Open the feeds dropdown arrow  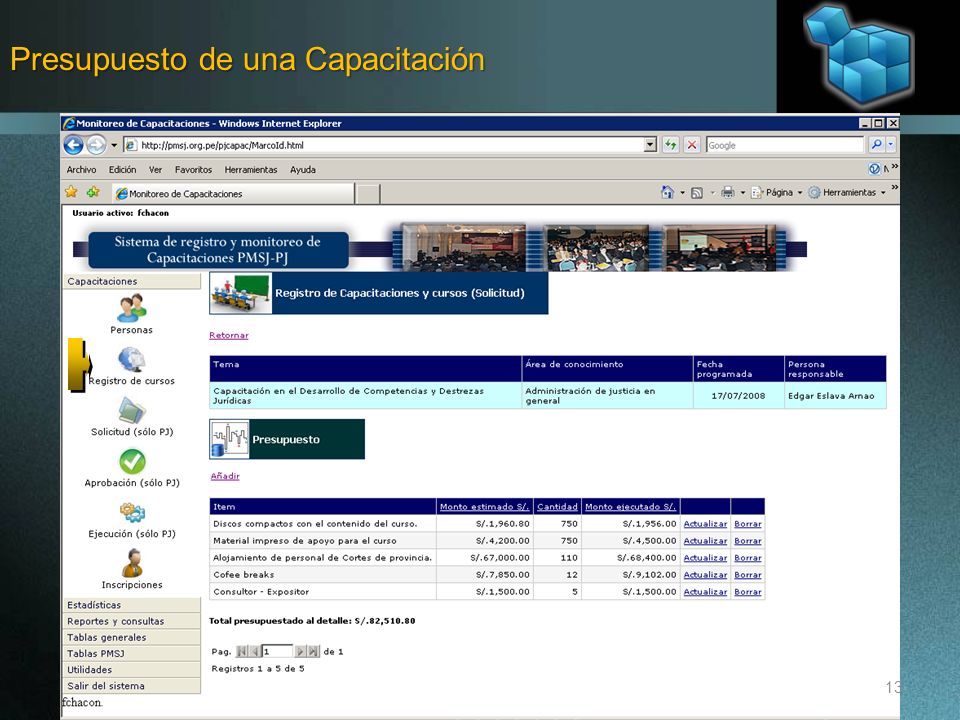(712, 193)
